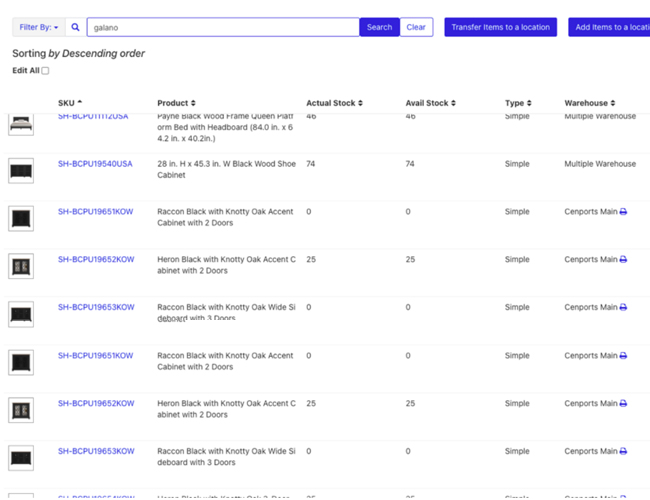650x500 pixels.
Task: Open thumbnail of Black Wood Shoe Cabinet
Action: pos(21,171)
